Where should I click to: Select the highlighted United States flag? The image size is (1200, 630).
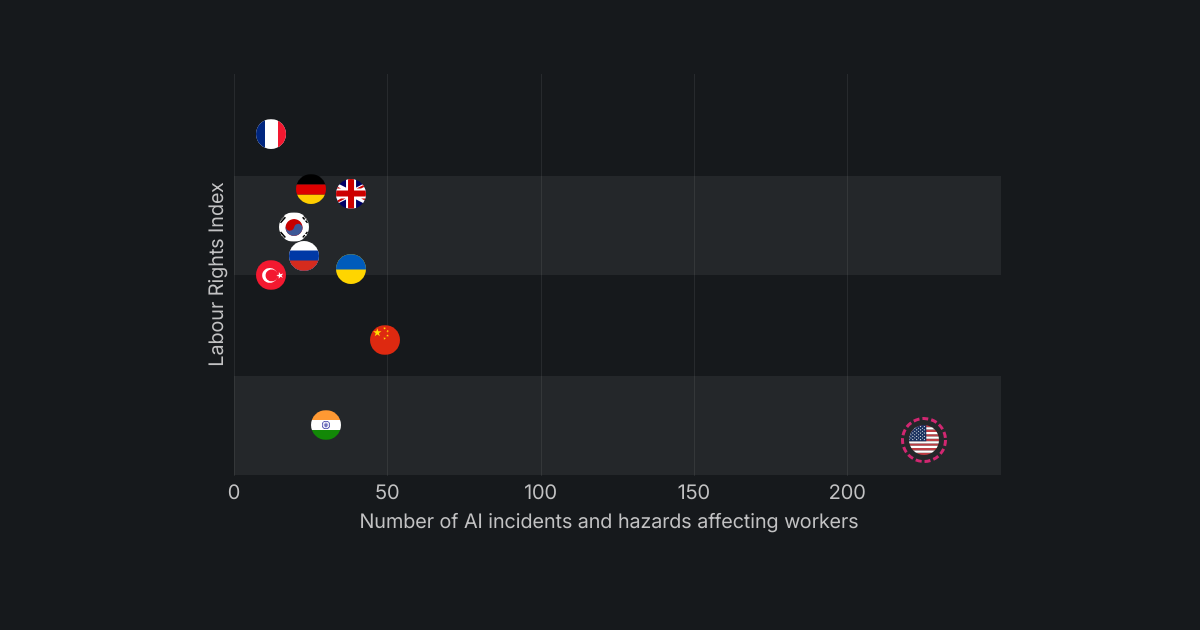[x=924, y=440]
